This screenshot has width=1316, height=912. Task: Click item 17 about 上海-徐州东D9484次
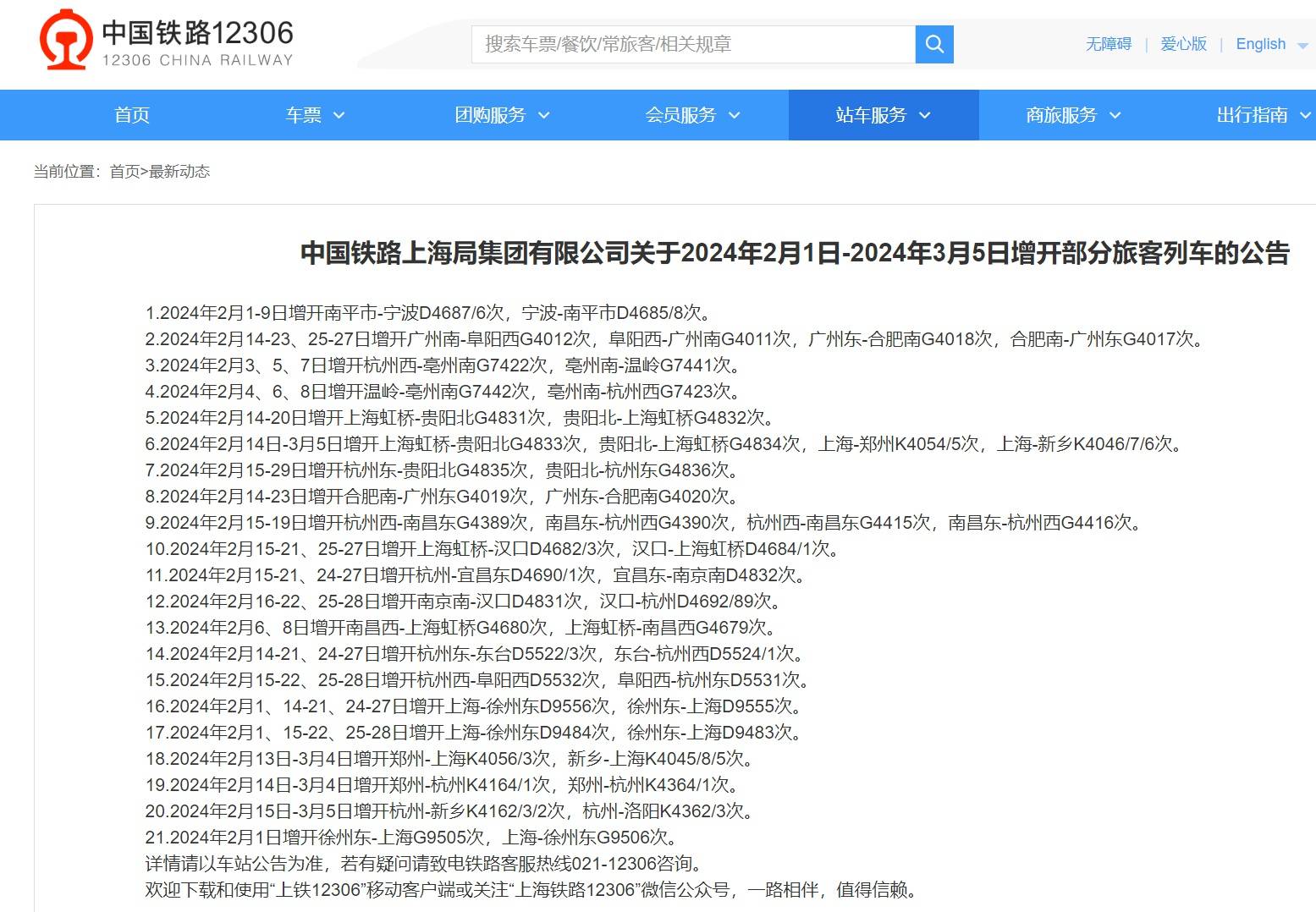coord(475,733)
